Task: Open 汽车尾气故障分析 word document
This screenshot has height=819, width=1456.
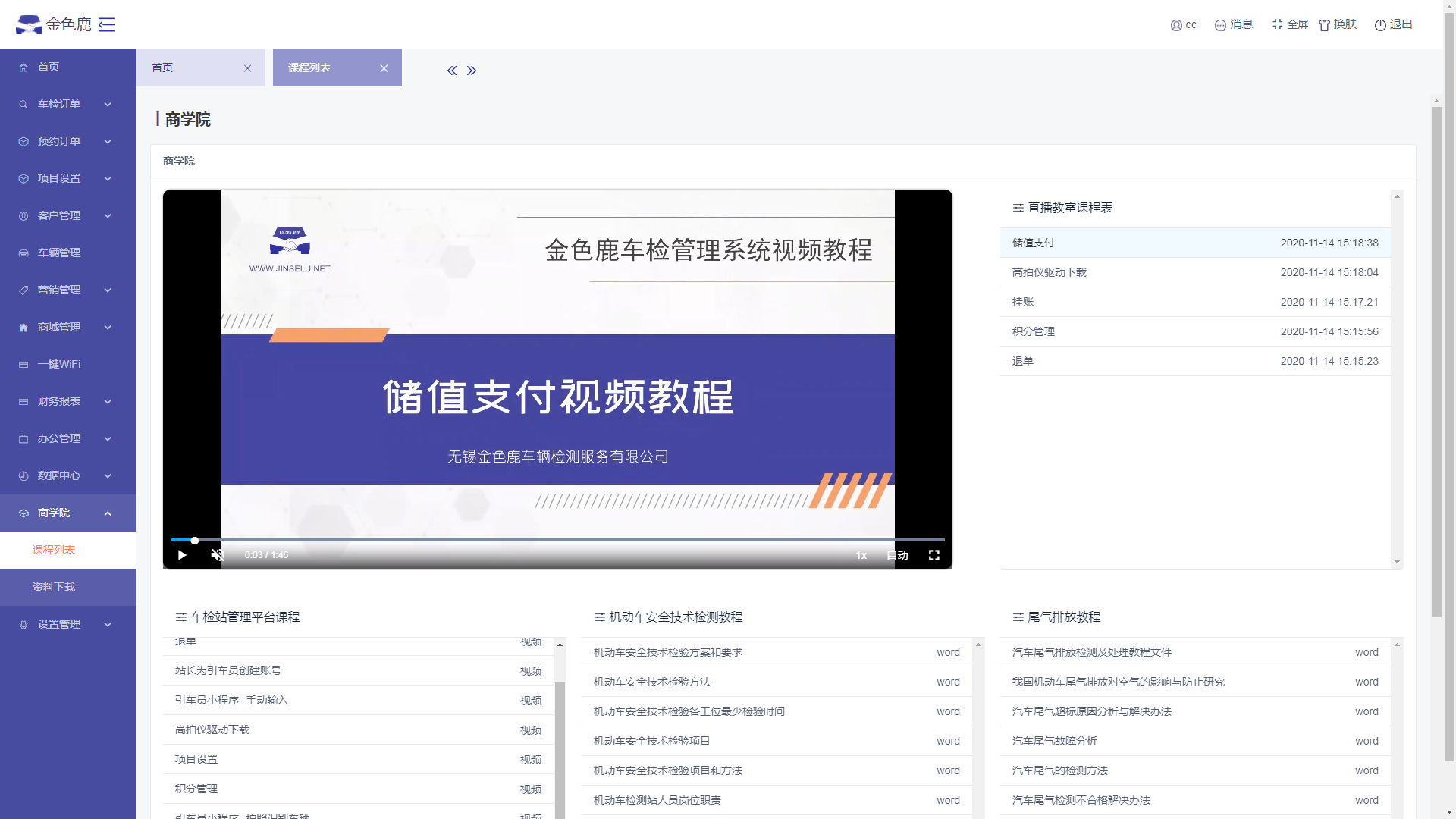Action: pos(1195,741)
